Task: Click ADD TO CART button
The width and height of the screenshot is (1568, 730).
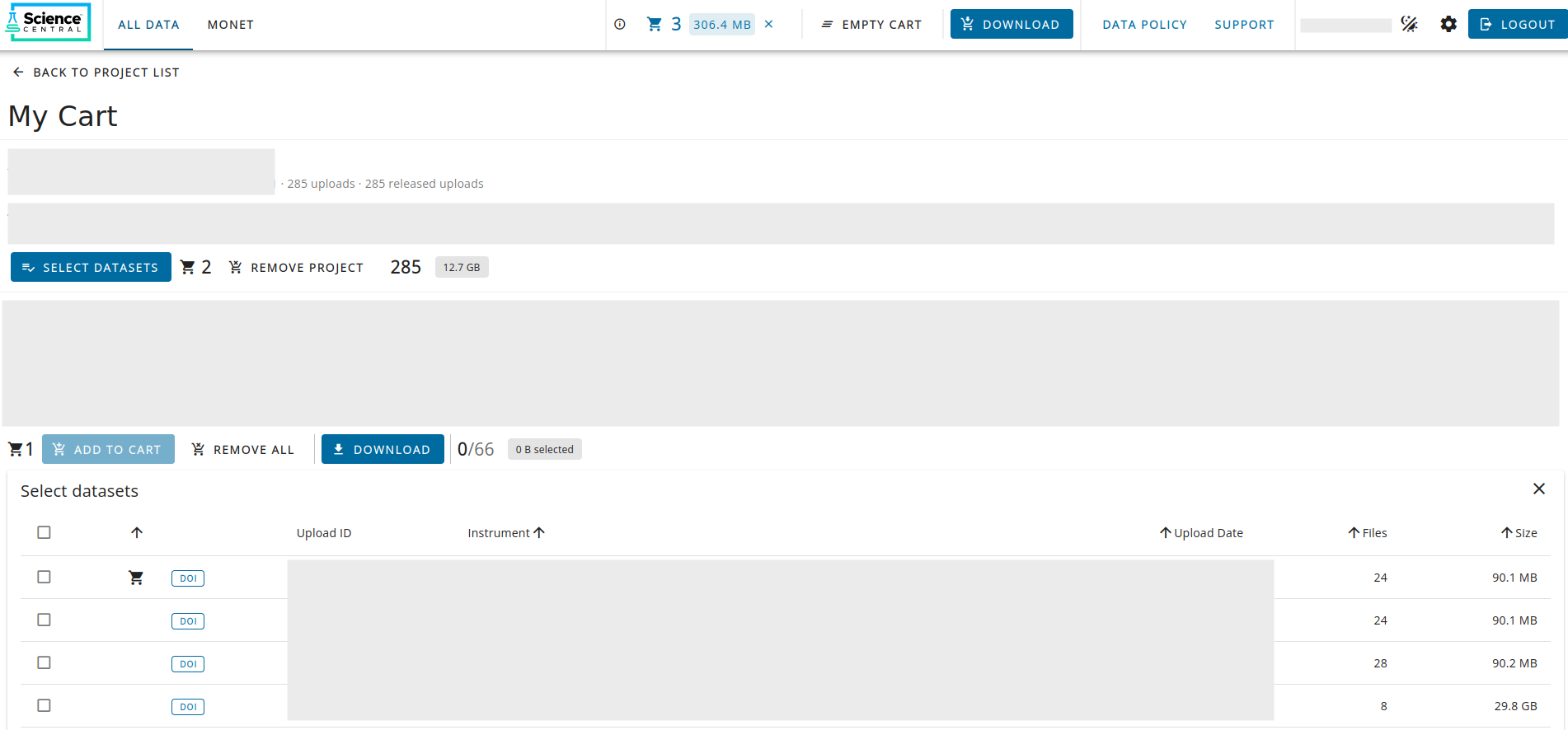Action: coord(108,449)
